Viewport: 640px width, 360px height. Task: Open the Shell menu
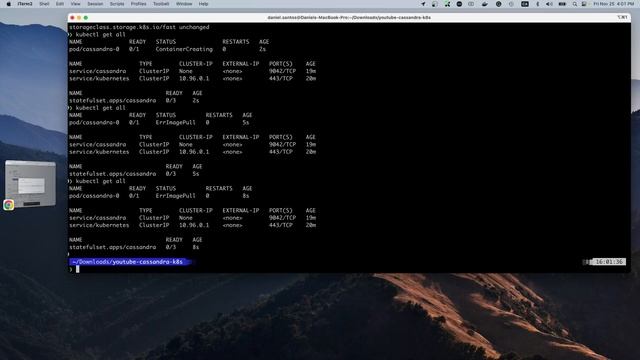pos(44,4)
